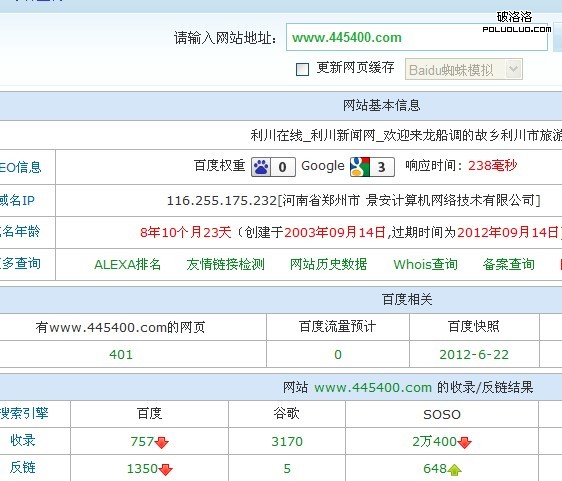This screenshot has width=562, height=481.
Task: Click red down arrow beside 757
Action: [162, 442]
